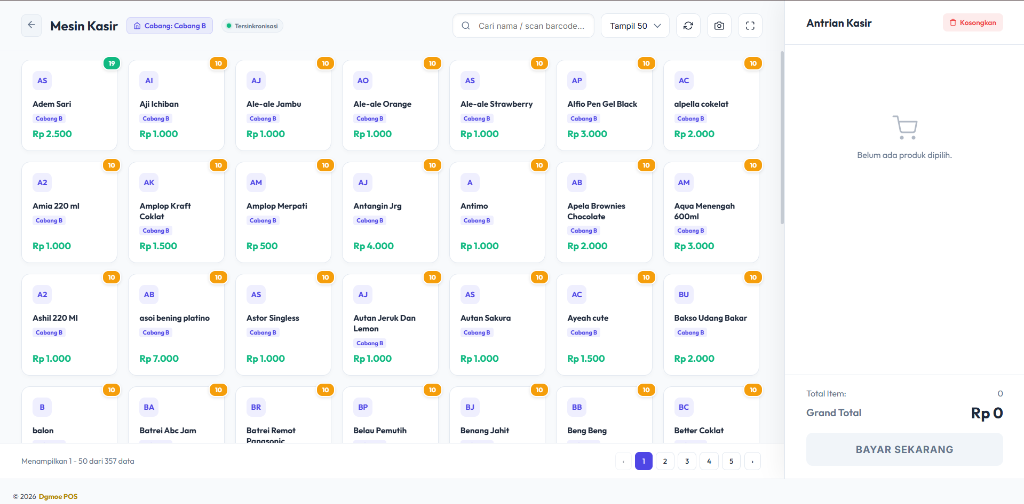
Task: Click Better Coklat product name
Action: click(x=699, y=431)
